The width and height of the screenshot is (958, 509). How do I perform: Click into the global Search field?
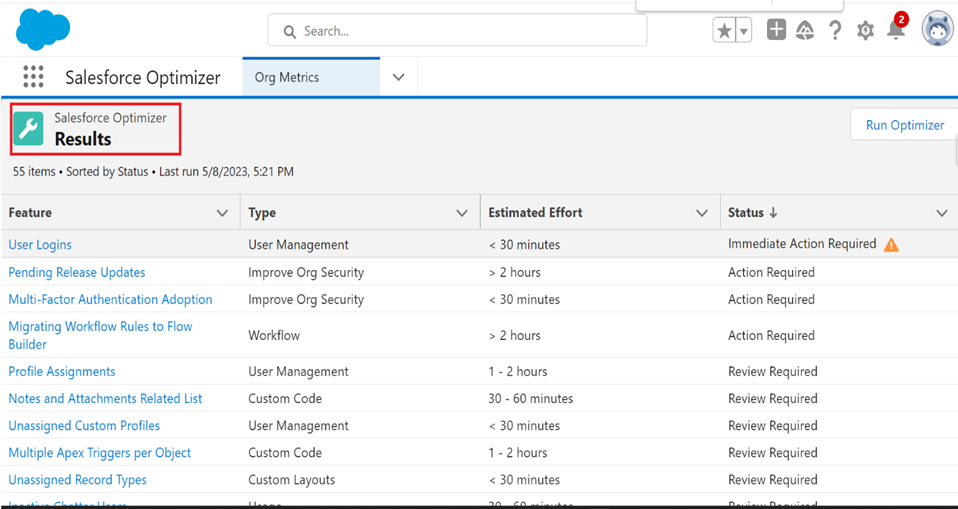click(x=457, y=31)
